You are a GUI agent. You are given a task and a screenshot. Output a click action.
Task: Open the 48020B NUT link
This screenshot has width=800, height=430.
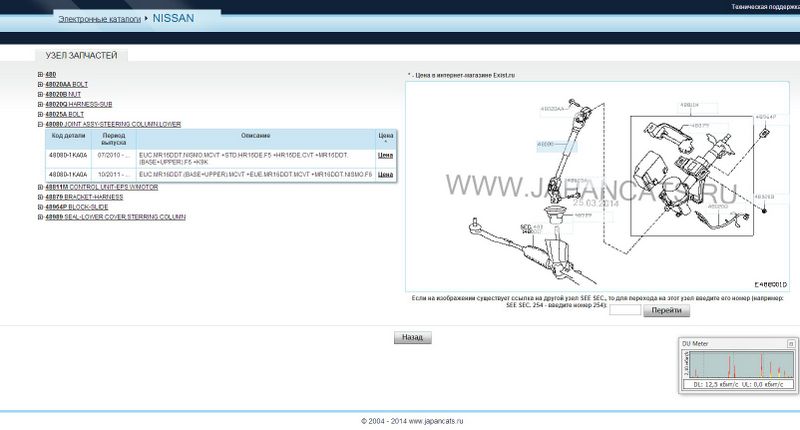[63, 94]
